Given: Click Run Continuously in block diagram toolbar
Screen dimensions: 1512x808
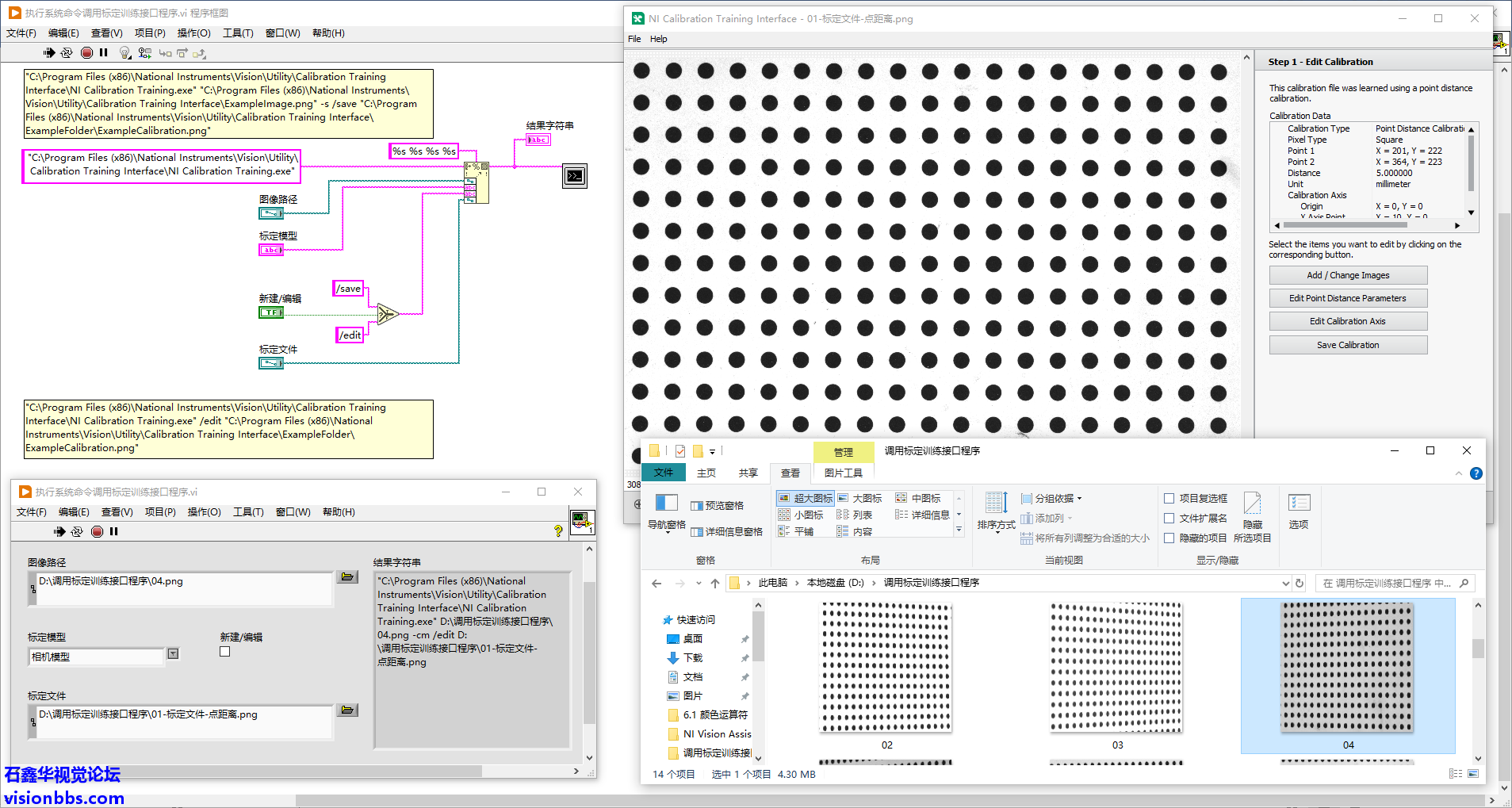Looking at the screenshot, I should coord(67,53).
